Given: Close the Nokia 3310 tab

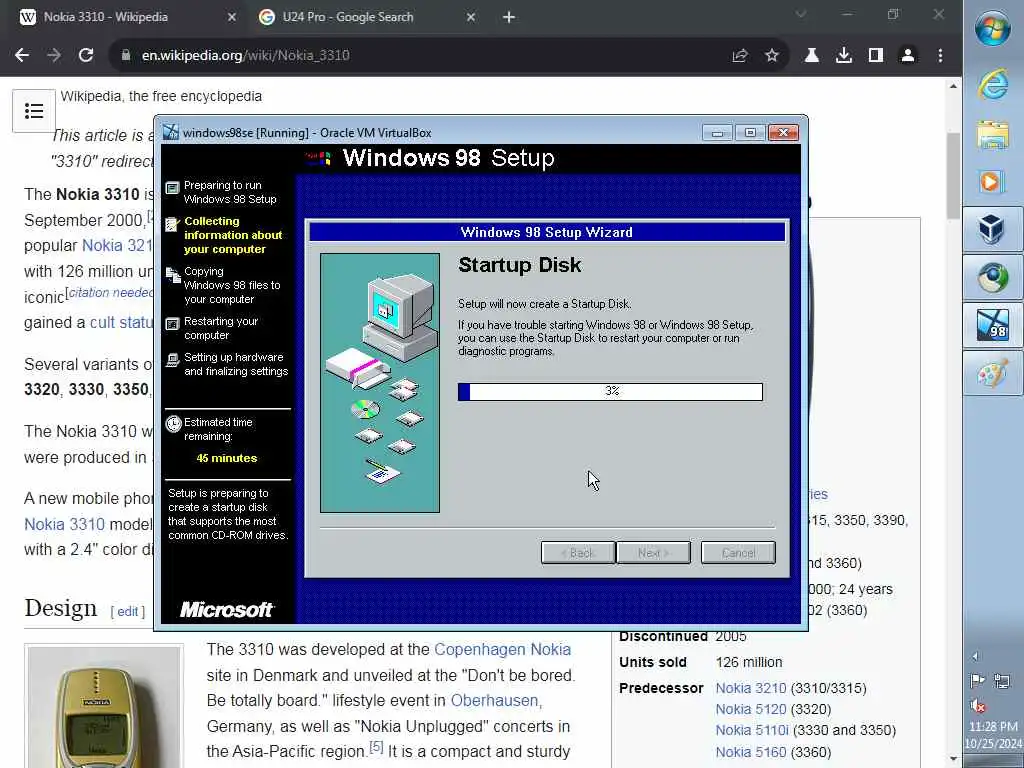Looking at the screenshot, I should pos(231,18).
